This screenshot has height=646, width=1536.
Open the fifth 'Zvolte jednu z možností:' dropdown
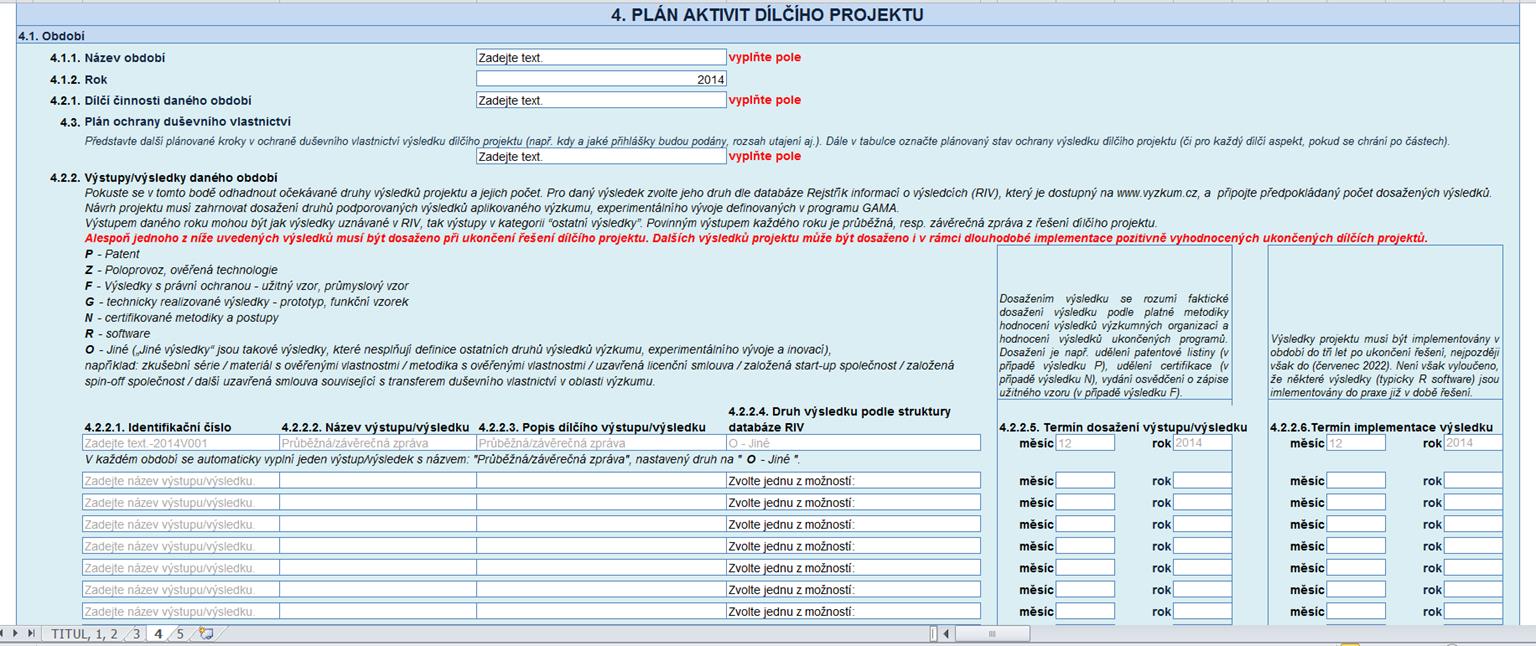click(x=853, y=568)
